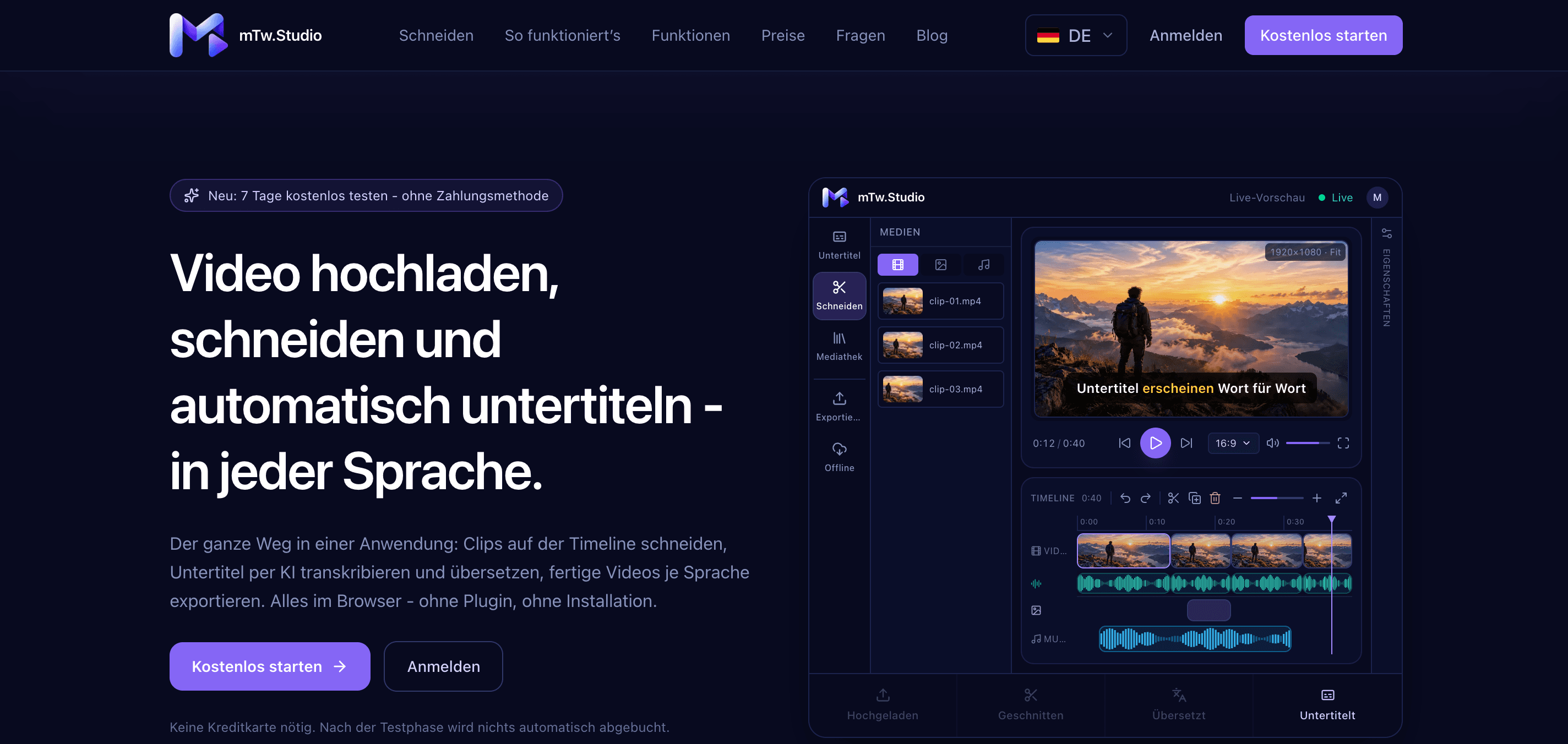Select clip-03.mp4 in media list
1568x744 pixels.
tap(940, 389)
